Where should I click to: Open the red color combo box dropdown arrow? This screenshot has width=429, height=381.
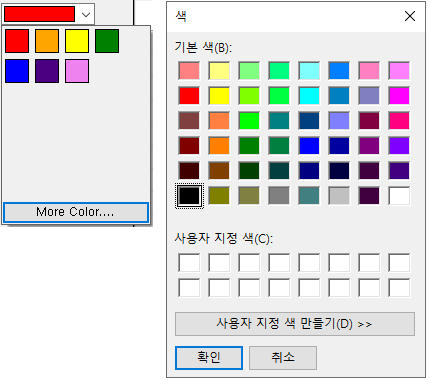(x=86, y=14)
